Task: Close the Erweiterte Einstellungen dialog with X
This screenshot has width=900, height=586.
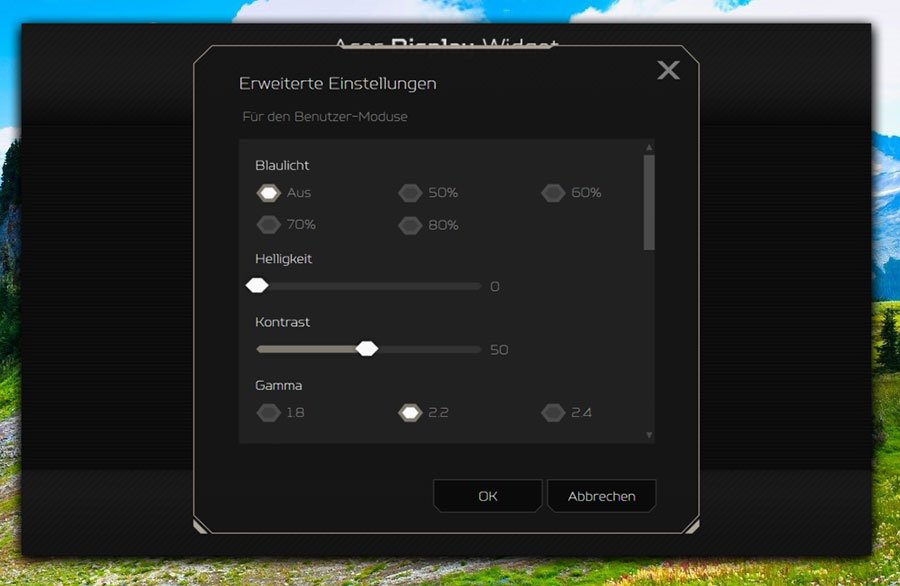Action: [668, 70]
